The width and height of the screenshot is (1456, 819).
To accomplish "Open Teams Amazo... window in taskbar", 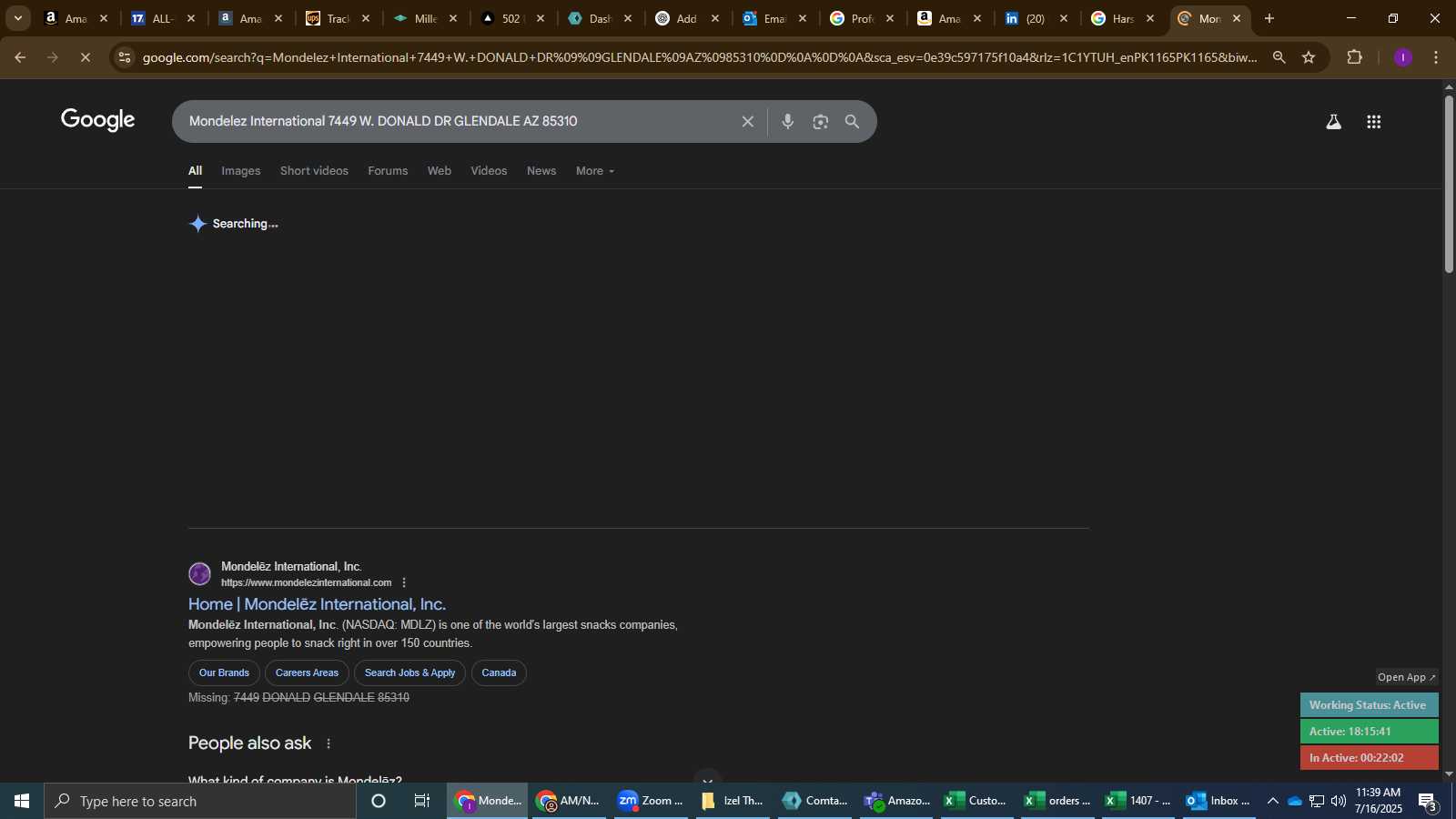I will (x=896, y=801).
